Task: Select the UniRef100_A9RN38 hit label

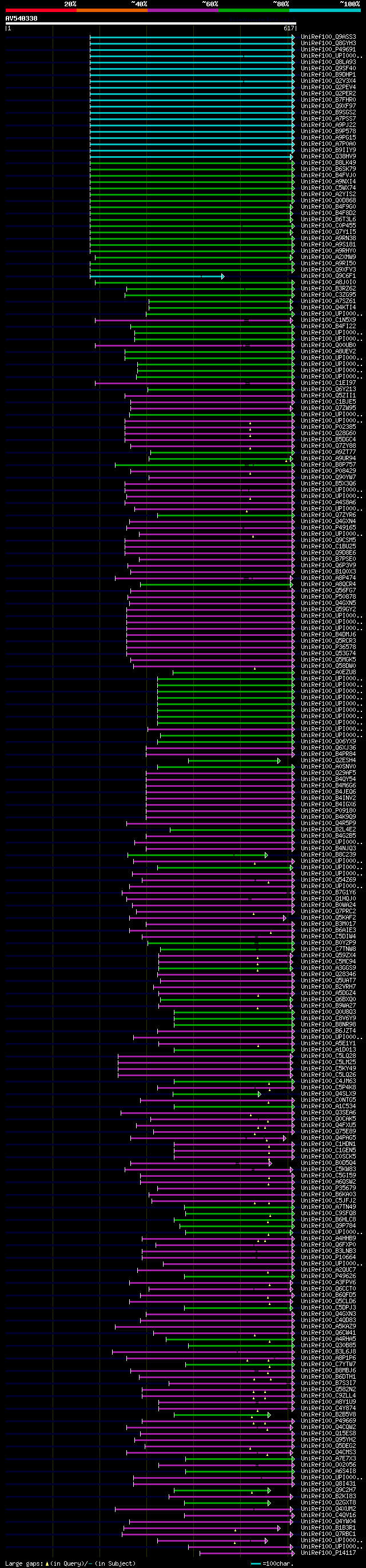Action: click(328, 238)
